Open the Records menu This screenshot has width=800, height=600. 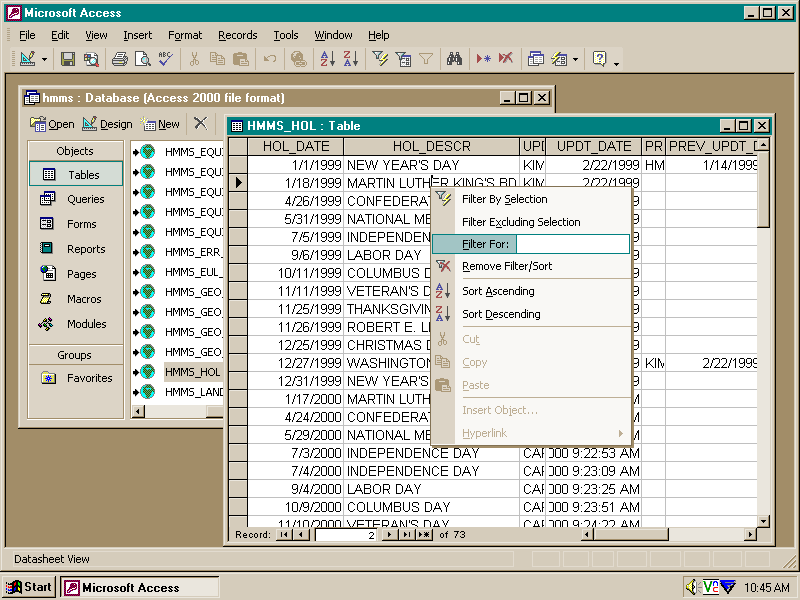(238, 35)
